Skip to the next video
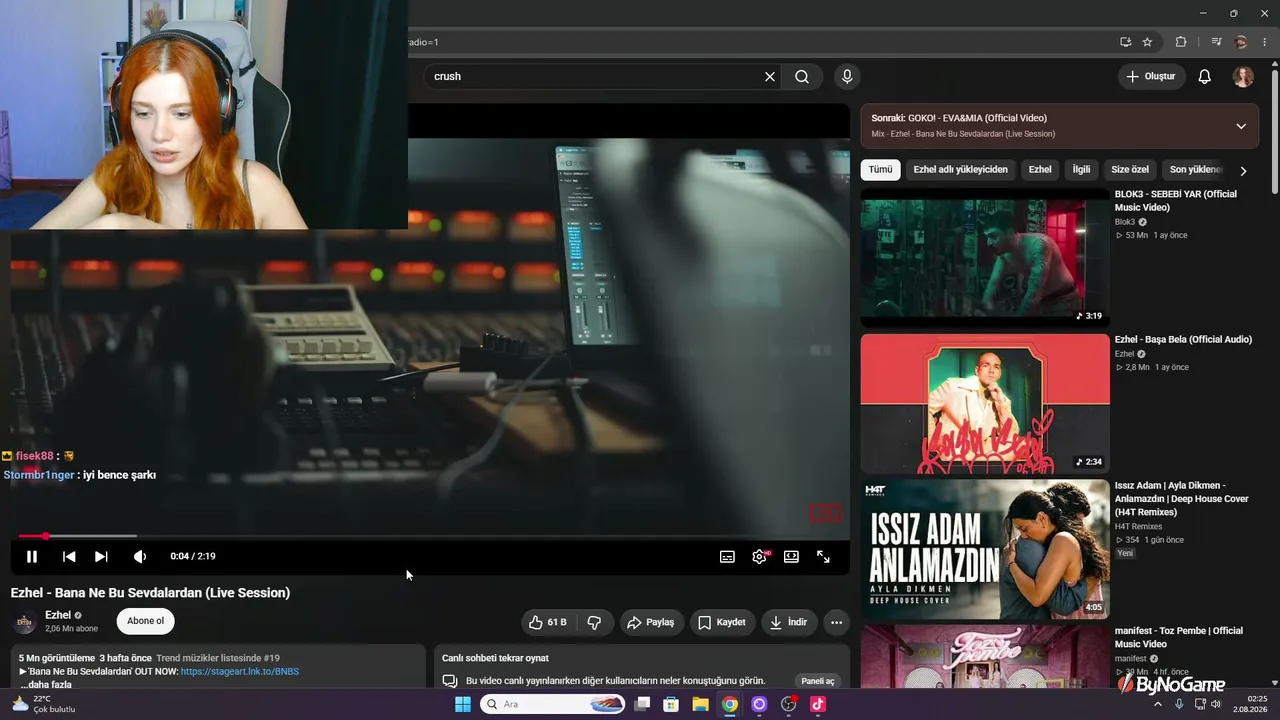Image resolution: width=1280 pixels, height=720 pixels. click(x=101, y=557)
